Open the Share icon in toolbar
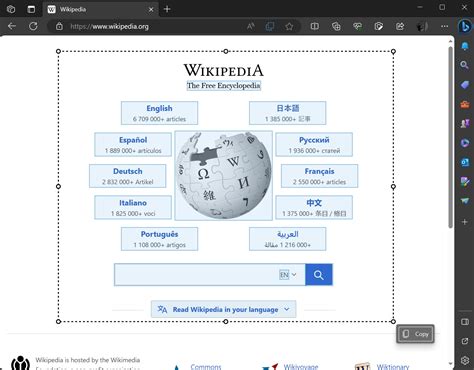The image size is (474, 370). tap(400, 26)
